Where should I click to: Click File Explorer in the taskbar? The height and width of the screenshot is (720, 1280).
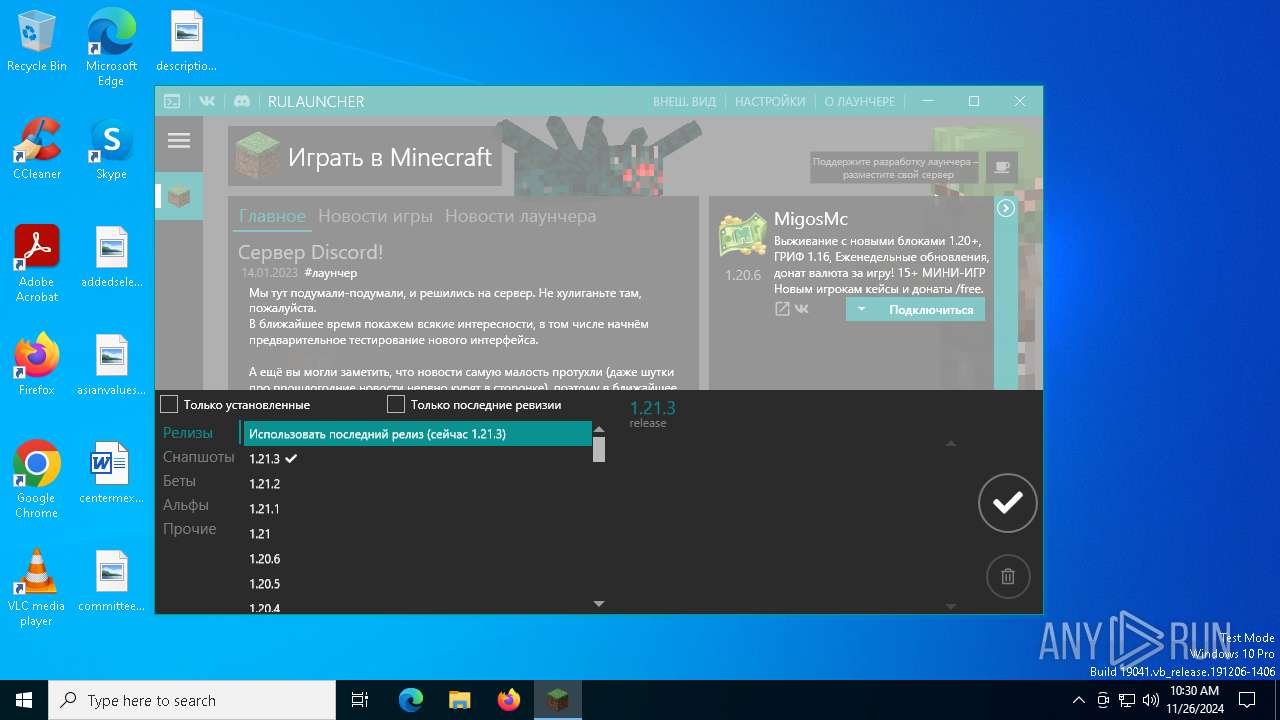pyautogui.click(x=459, y=700)
